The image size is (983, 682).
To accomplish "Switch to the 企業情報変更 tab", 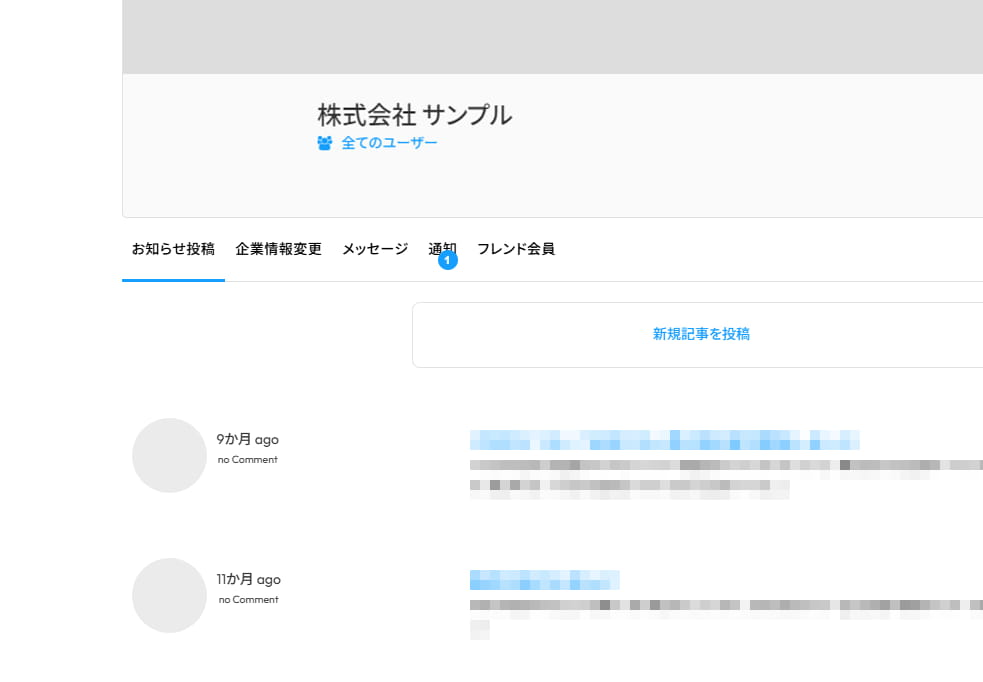I will tap(278, 249).
